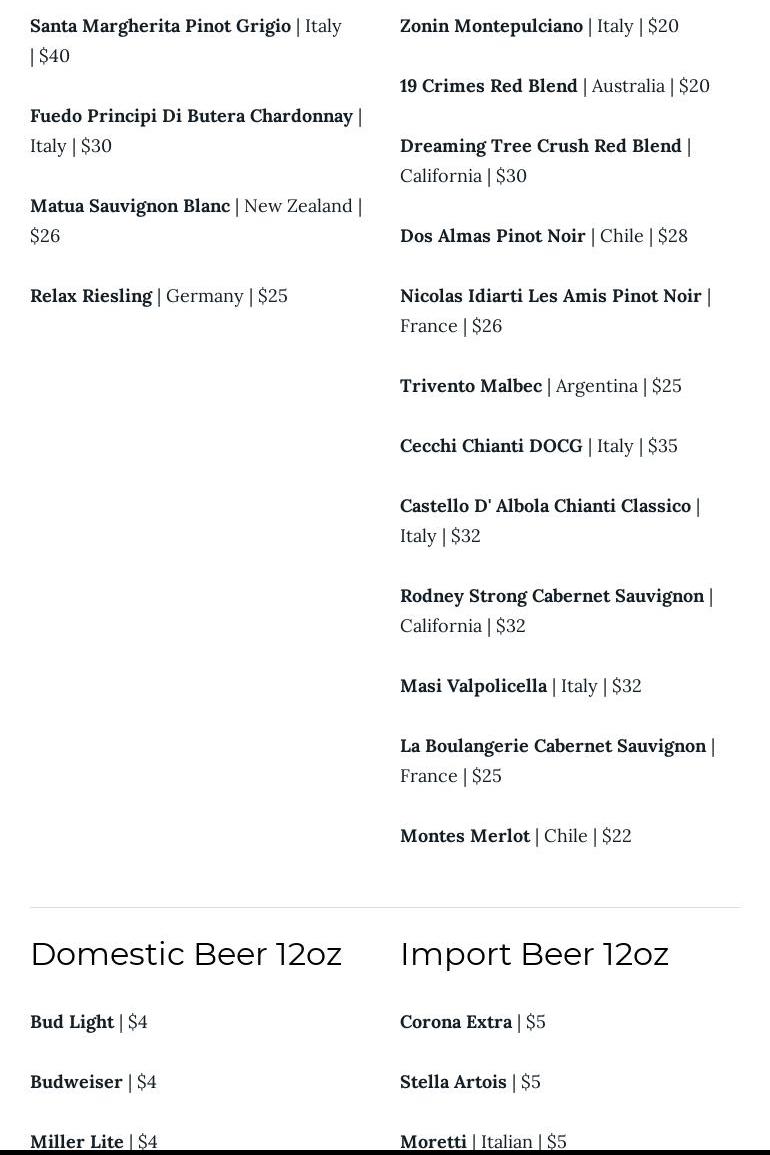The height and width of the screenshot is (1155, 770).
Task: Select Bud Light in the beer list
Action: 72,1022
